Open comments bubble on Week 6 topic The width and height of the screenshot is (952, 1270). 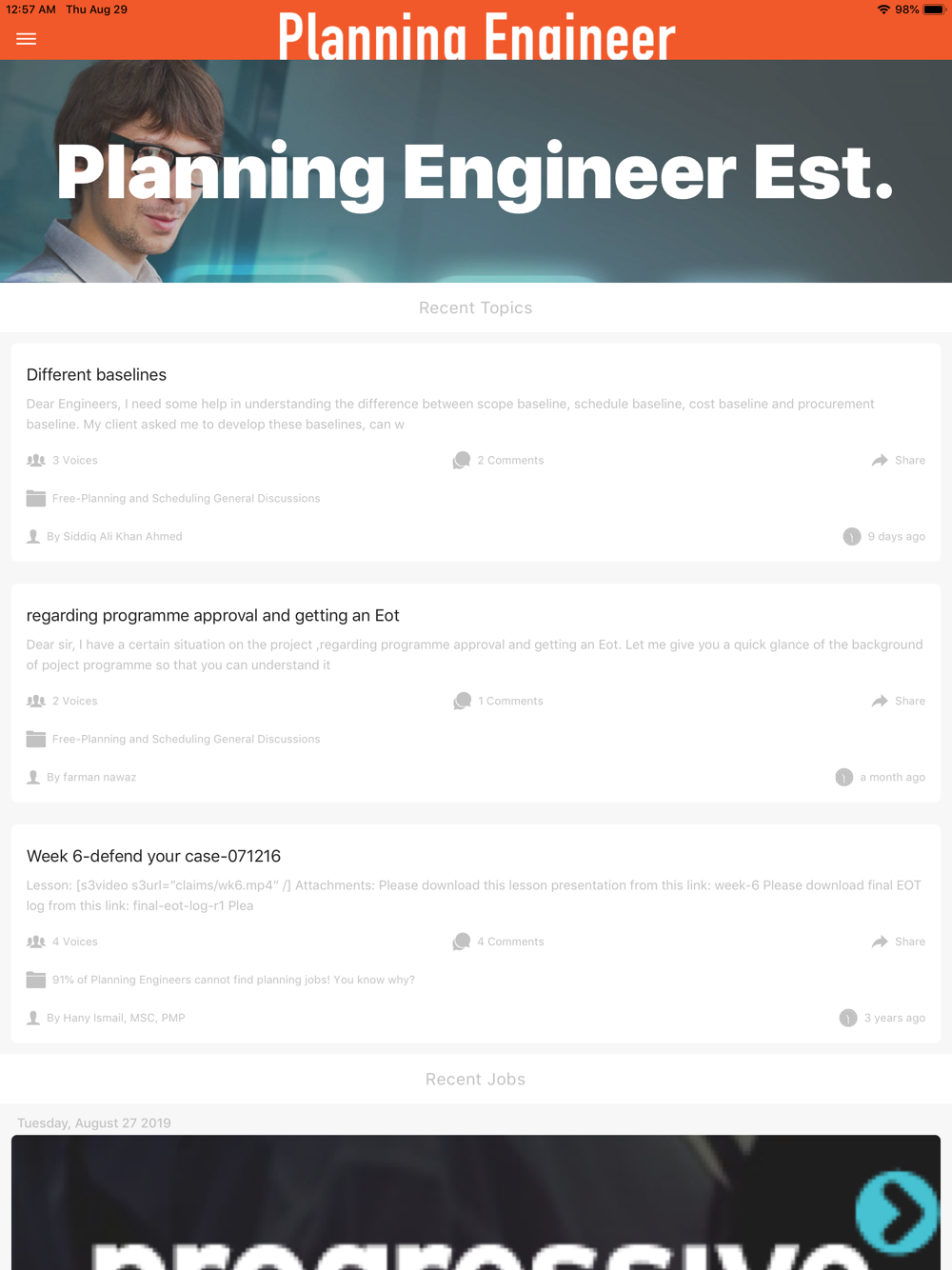click(462, 943)
